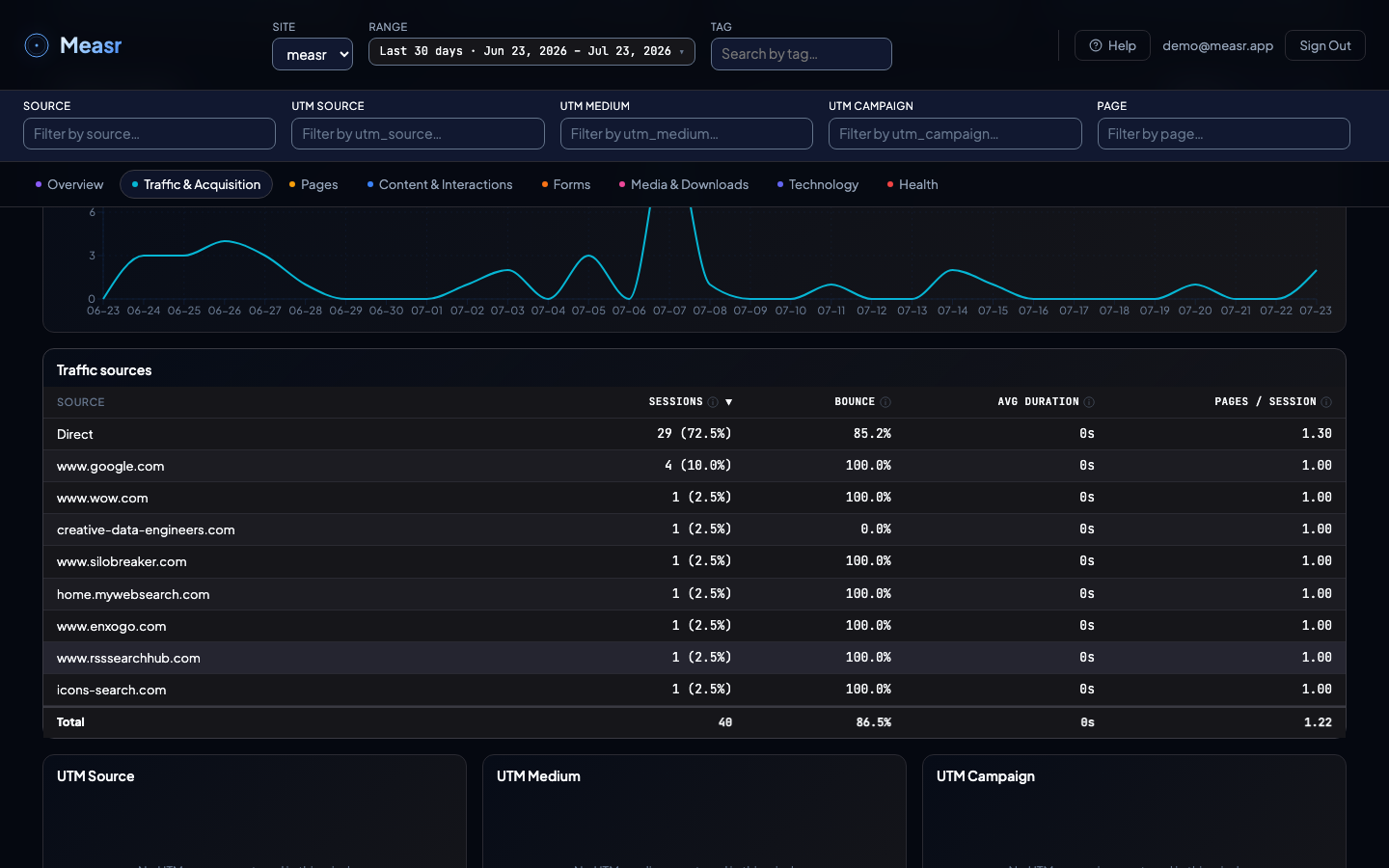
Task: Click the Measr brand name text
Action: point(91,45)
